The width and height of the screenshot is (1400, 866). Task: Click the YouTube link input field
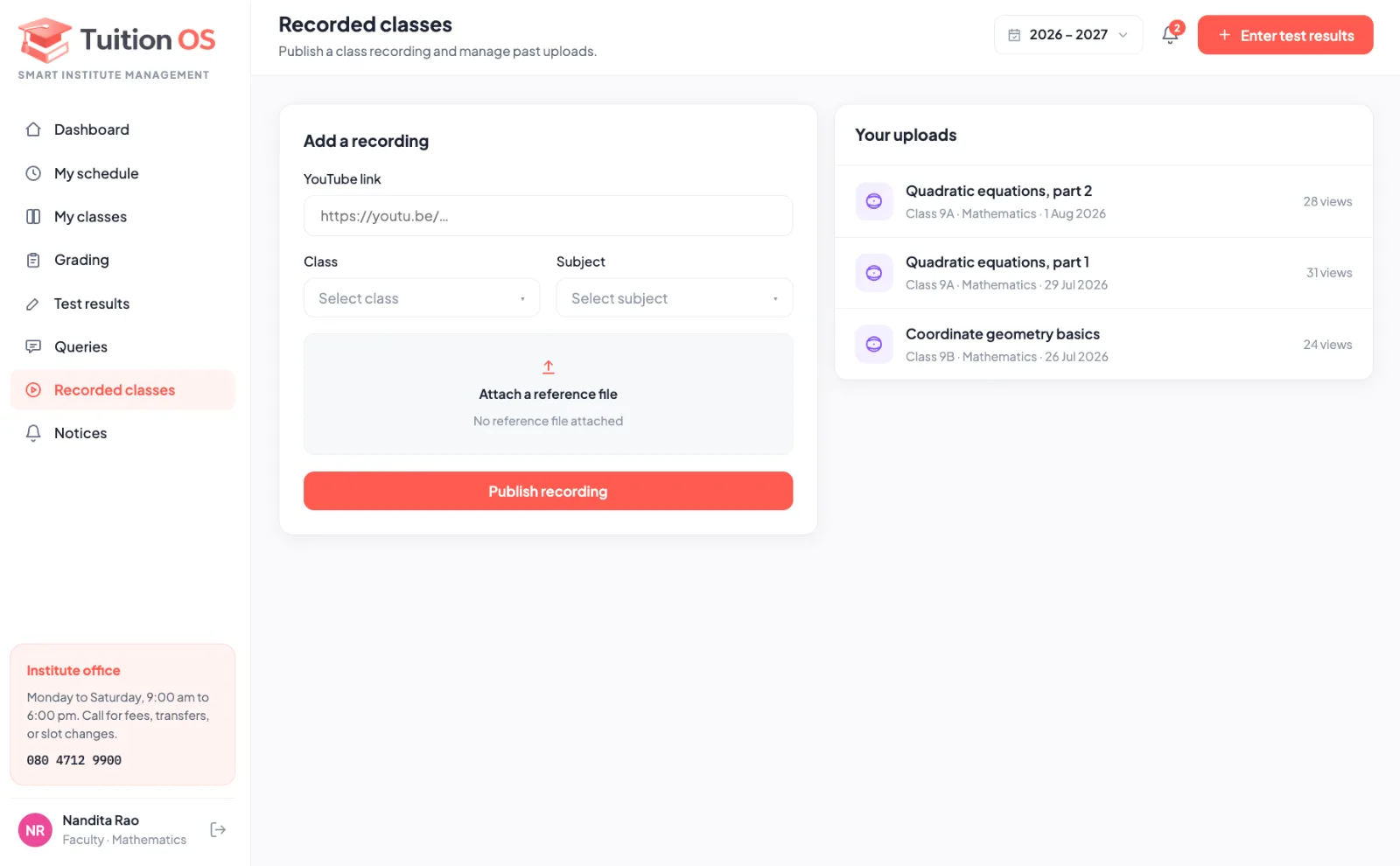coord(549,216)
